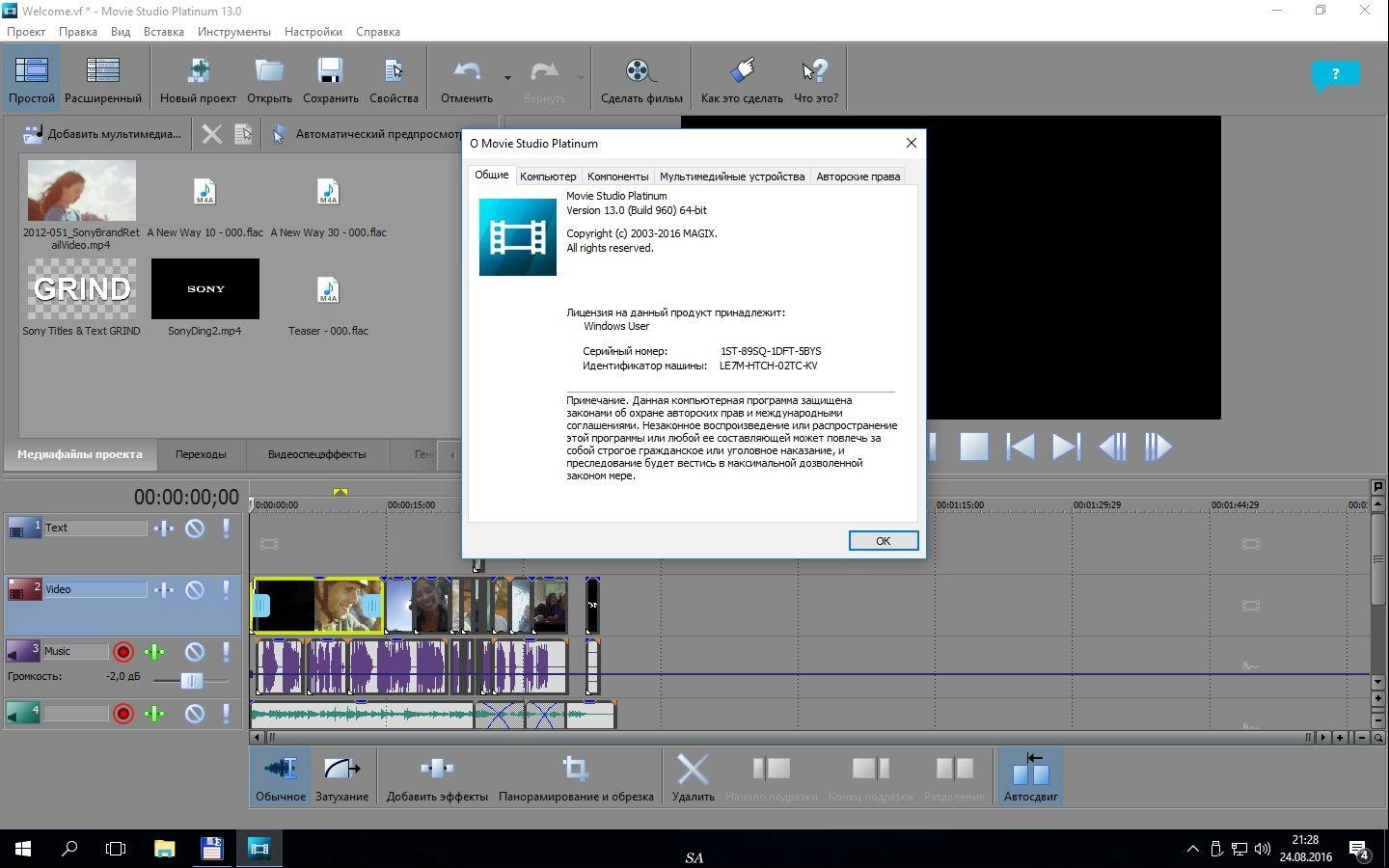The width and height of the screenshot is (1389, 868).
Task: Open the Вид menu
Action: [121, 31]
